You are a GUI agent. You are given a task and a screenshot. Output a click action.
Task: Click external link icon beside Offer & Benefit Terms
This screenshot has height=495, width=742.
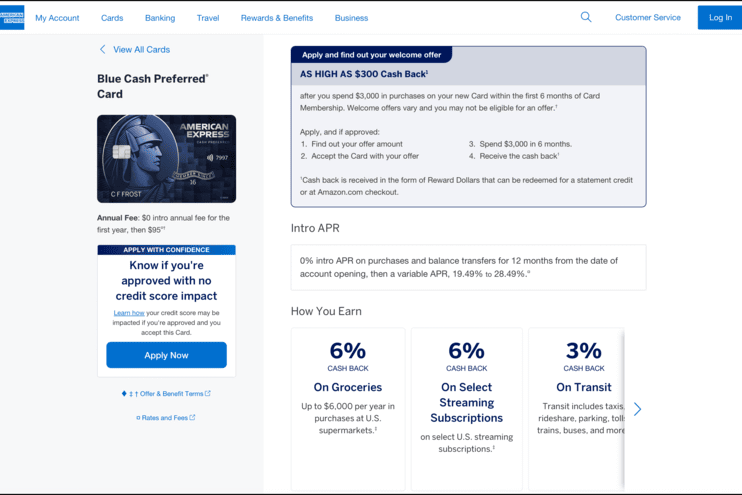point(208,394)
